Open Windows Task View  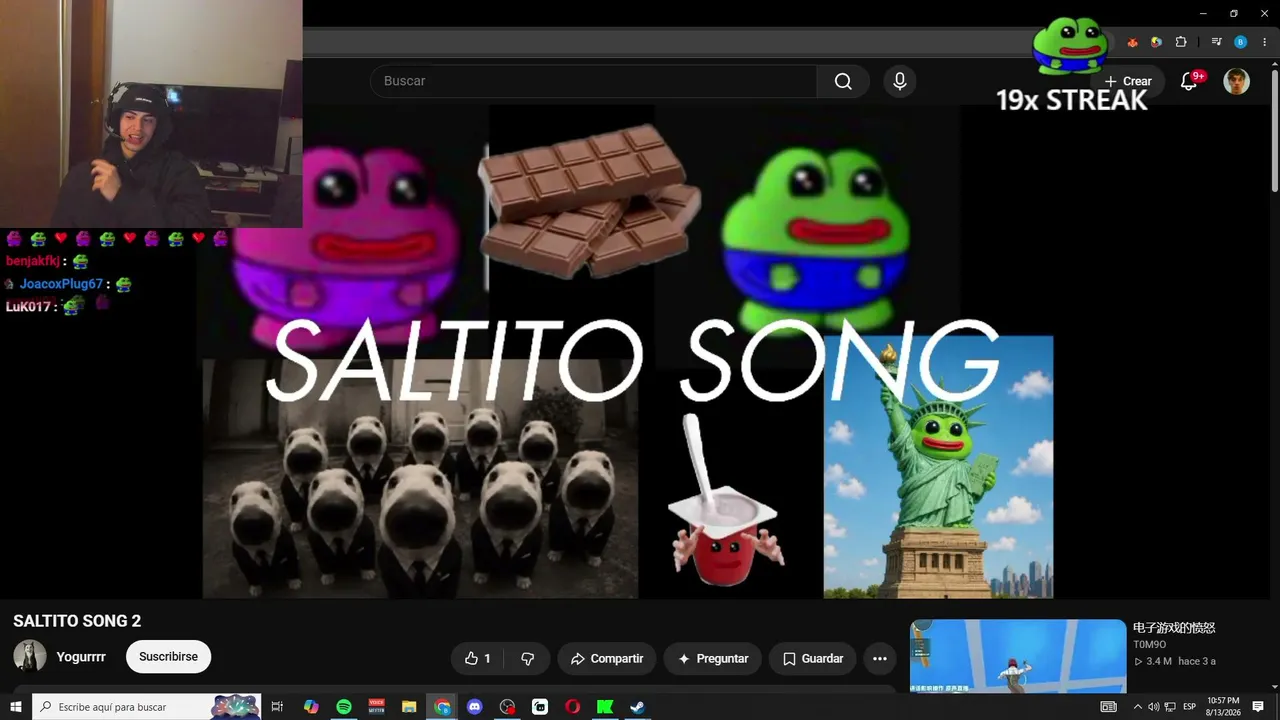(x=278, y=707)
